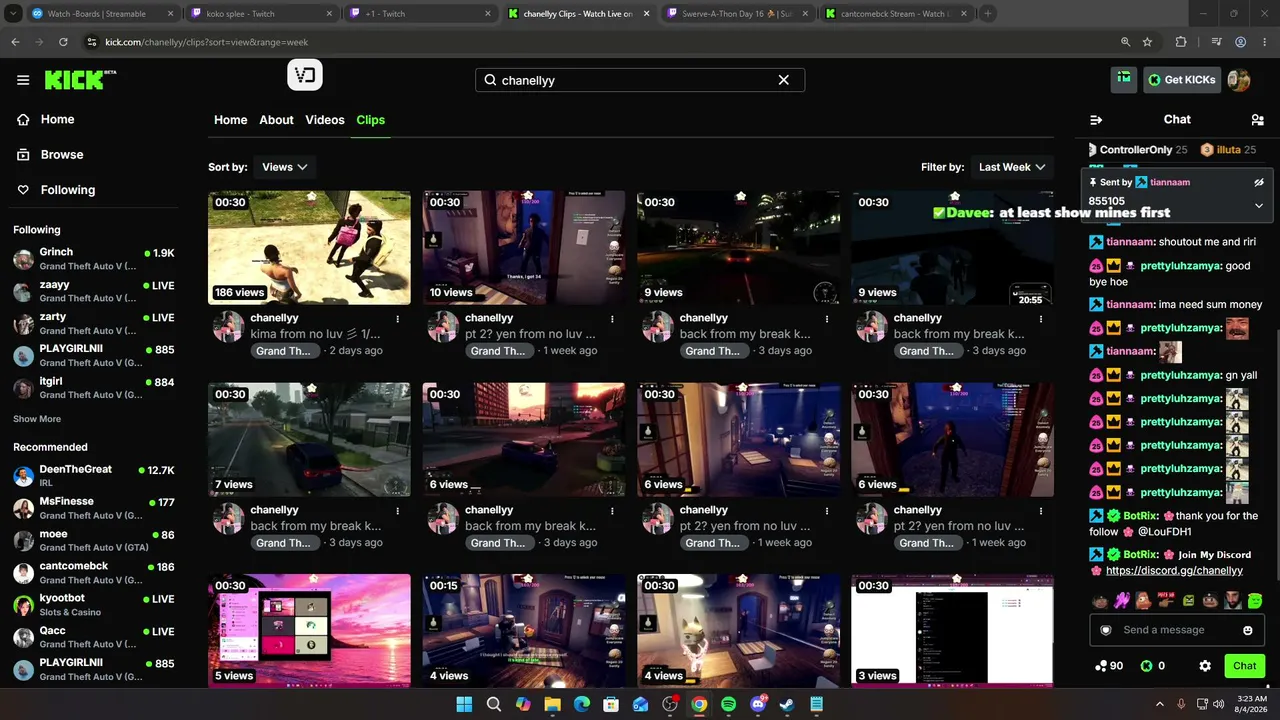Switch to the Videos tab

pyautogui.click(x=325, y=120)
